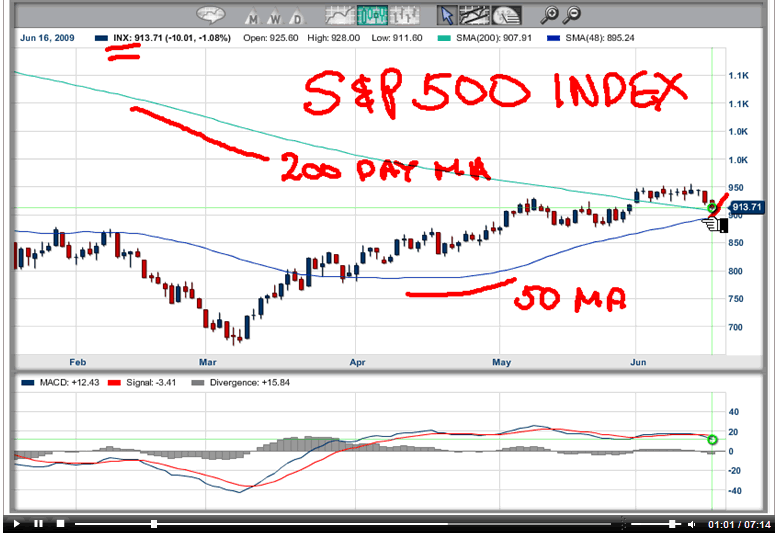Screen dimensions: 779x537
Task: Click the High: 928.00 value
Action: pos(333,38)
